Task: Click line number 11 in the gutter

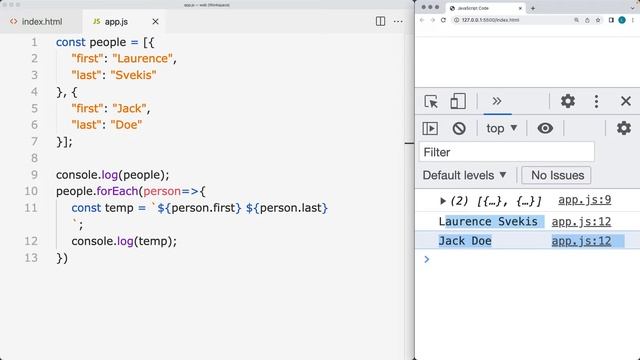Action: [31, 208]
